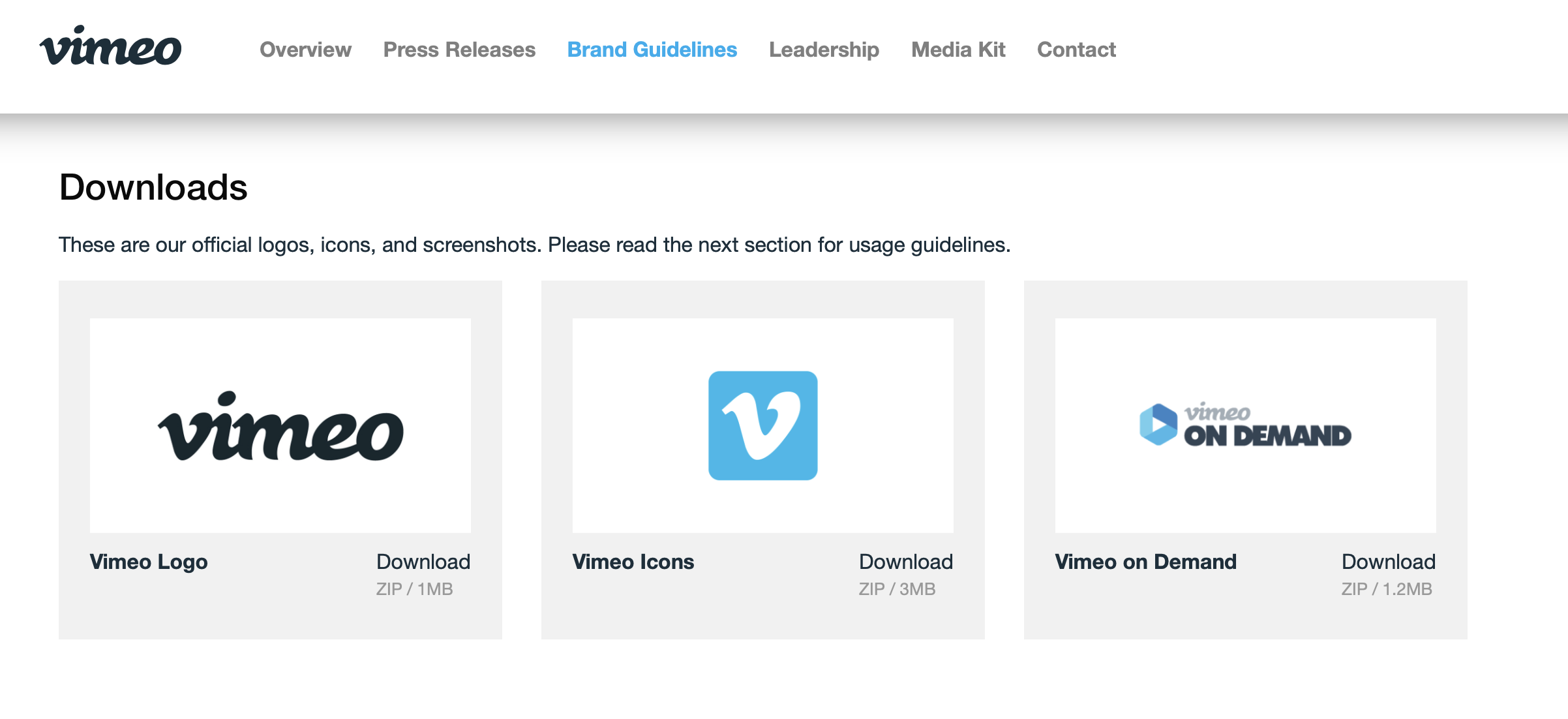Open the Overview nav item
Image resolution: width=1568 pixels, height=719 pixels.
[x=305, y=50]
